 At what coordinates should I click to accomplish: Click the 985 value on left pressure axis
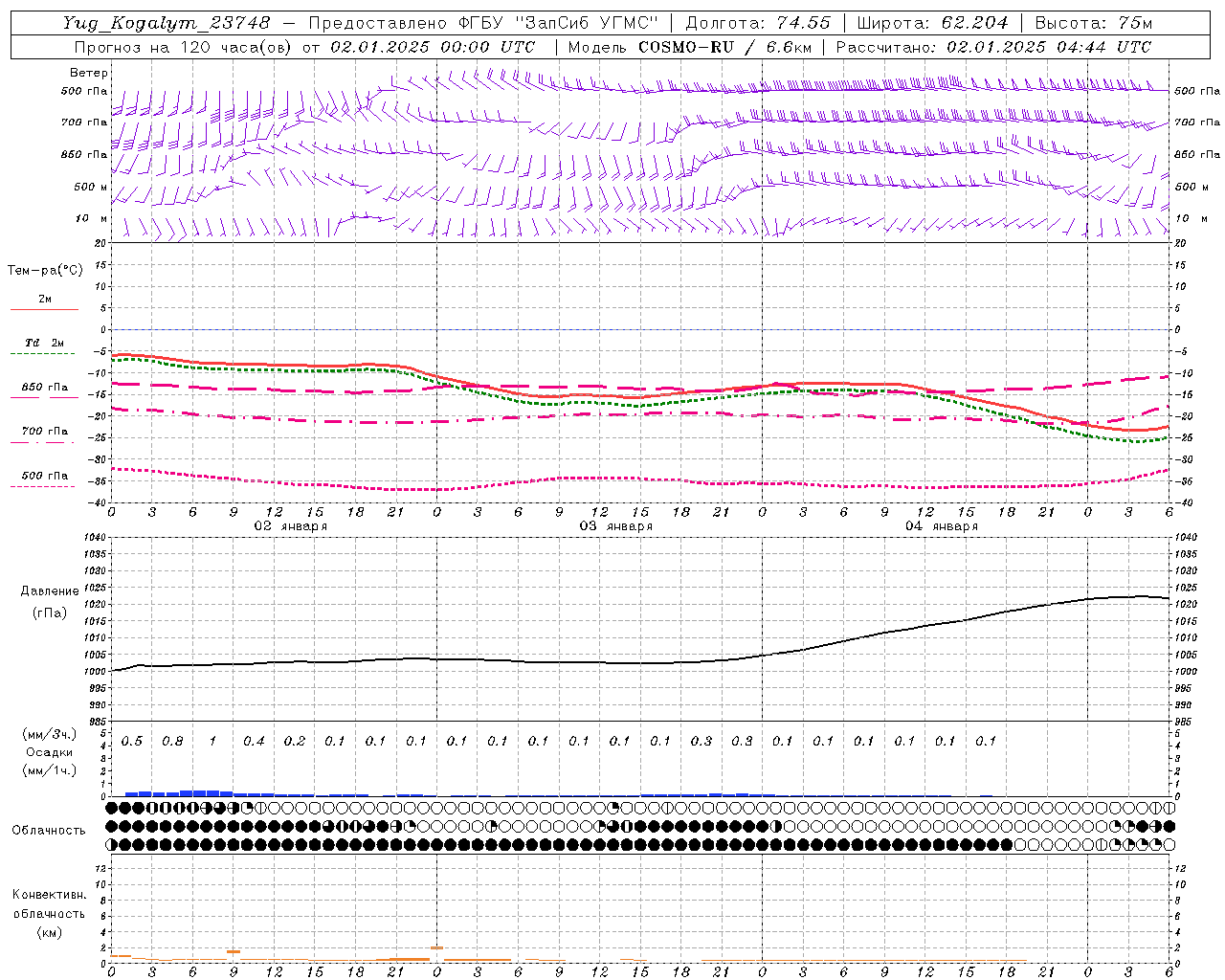click(x=98, y=722)
